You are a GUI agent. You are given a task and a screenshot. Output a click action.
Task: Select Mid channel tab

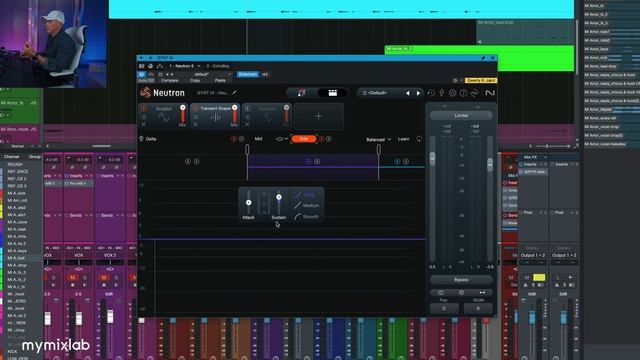pos(258,139)
